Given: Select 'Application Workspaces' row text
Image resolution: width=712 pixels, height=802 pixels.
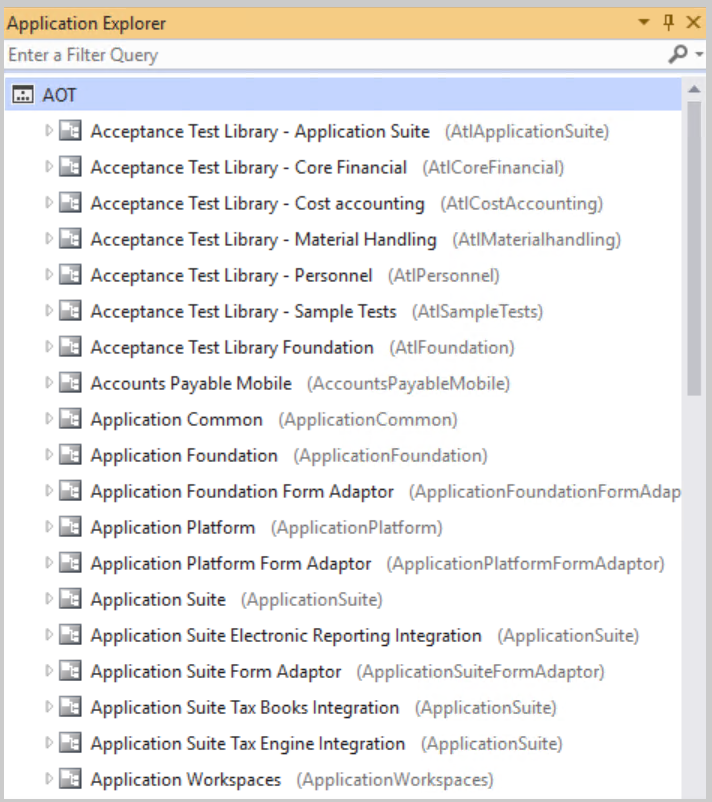Looking at the screenshot, I should 186,779.
